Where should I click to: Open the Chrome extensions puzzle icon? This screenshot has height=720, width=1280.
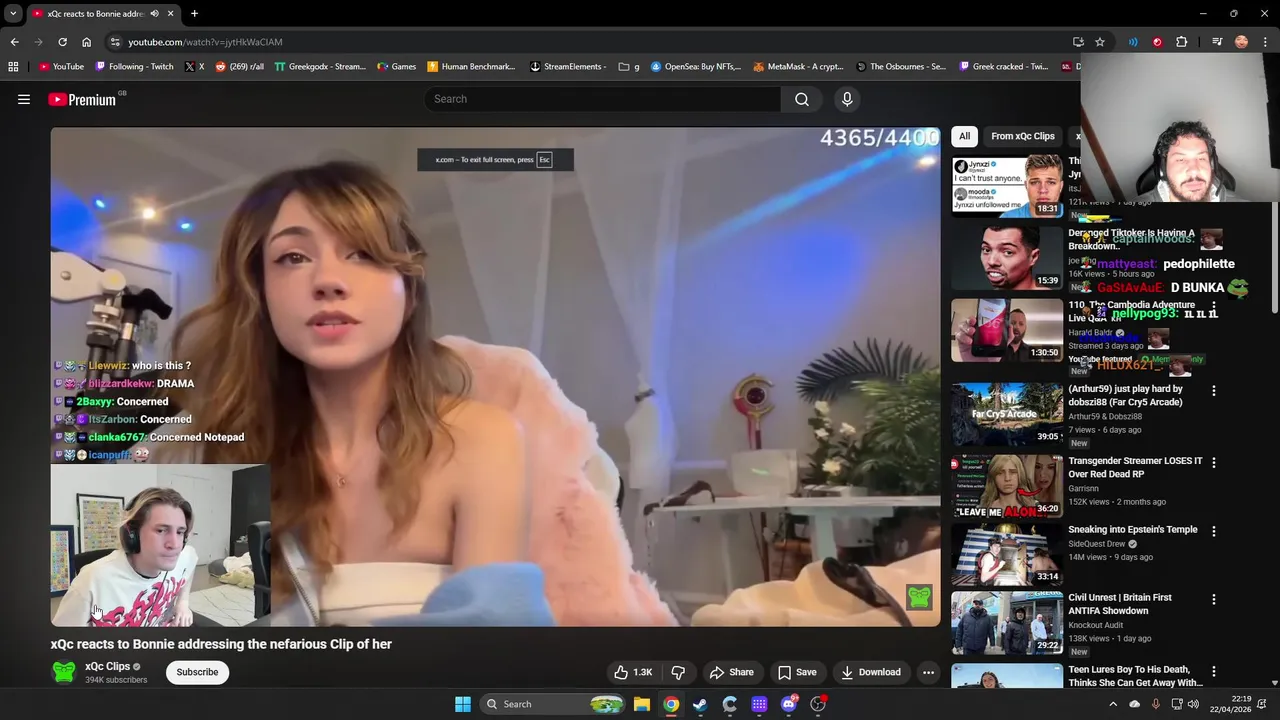pyautogui.click(x=1181, y=42)
